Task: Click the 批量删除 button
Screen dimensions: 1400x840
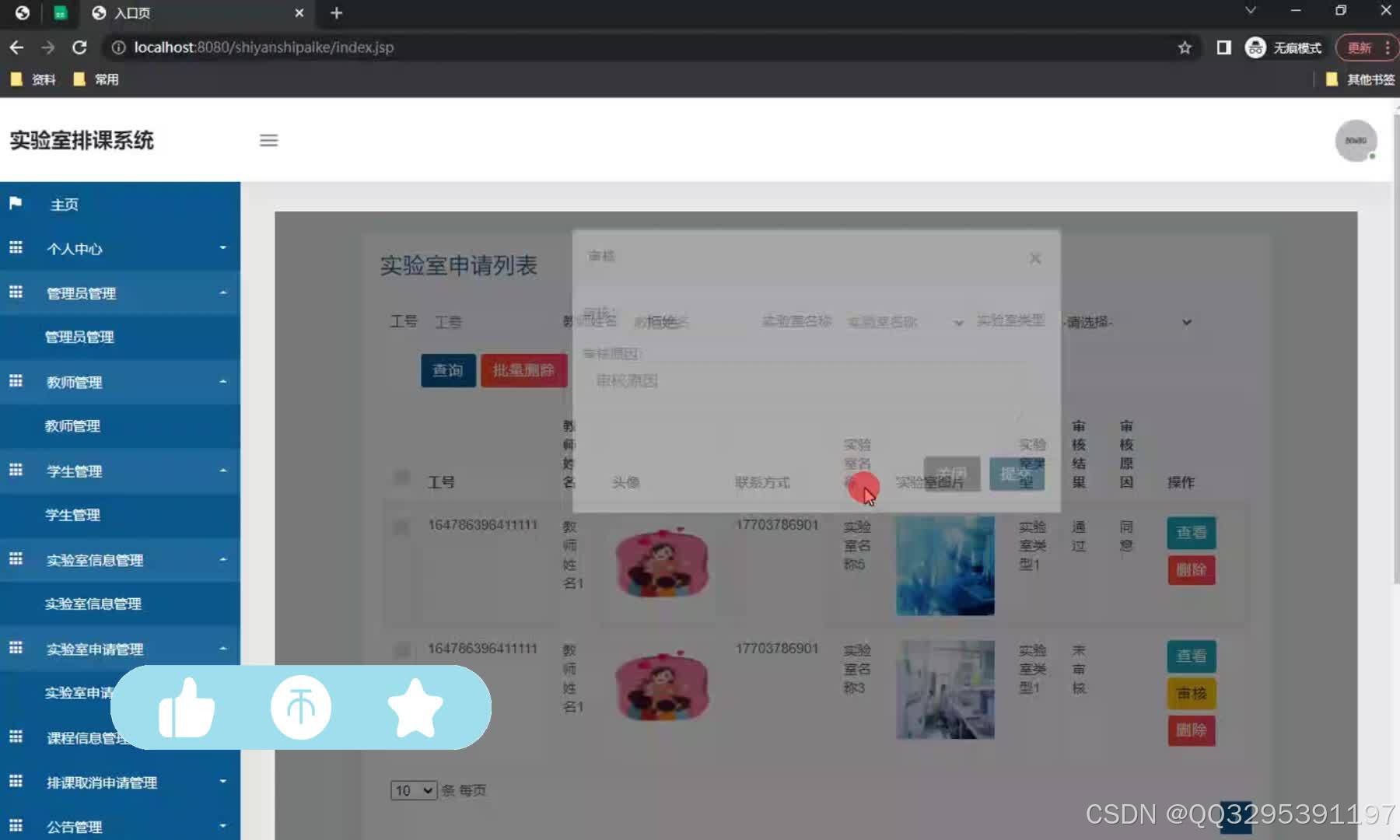Action: pyautogui.click(x=523, y=370)
